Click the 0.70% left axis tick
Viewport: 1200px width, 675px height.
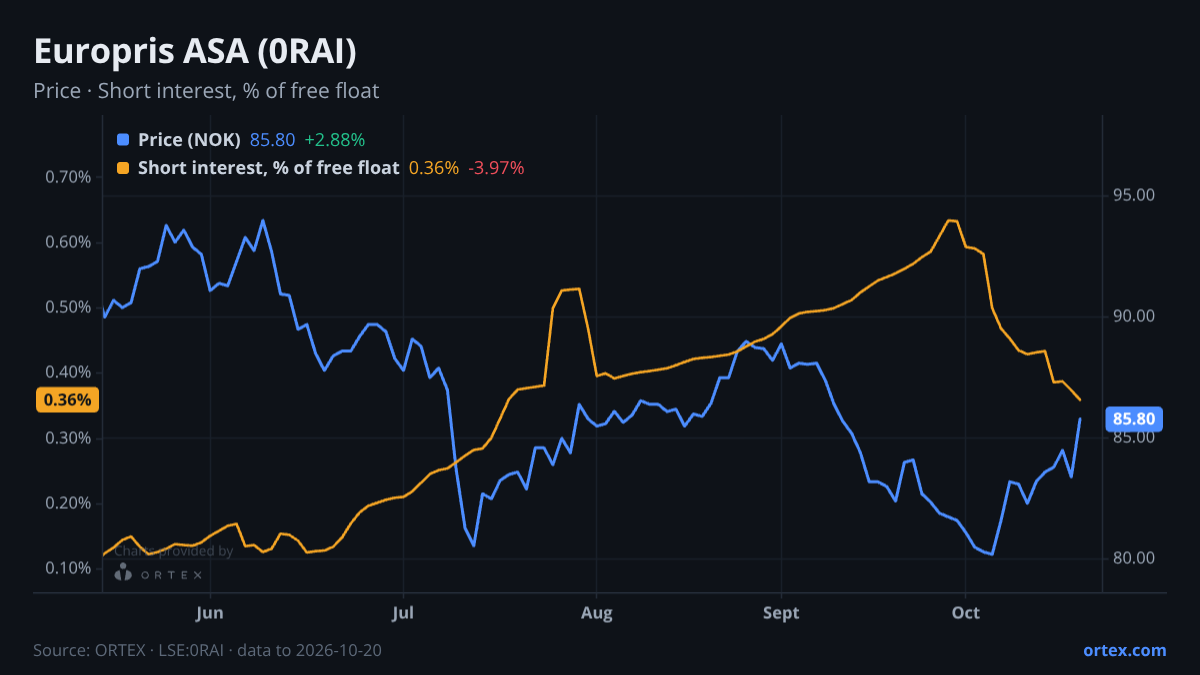pos(69,177)
